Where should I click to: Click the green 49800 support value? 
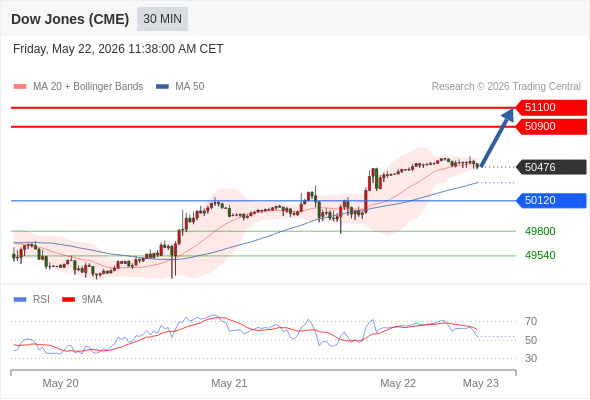(540, 231)
